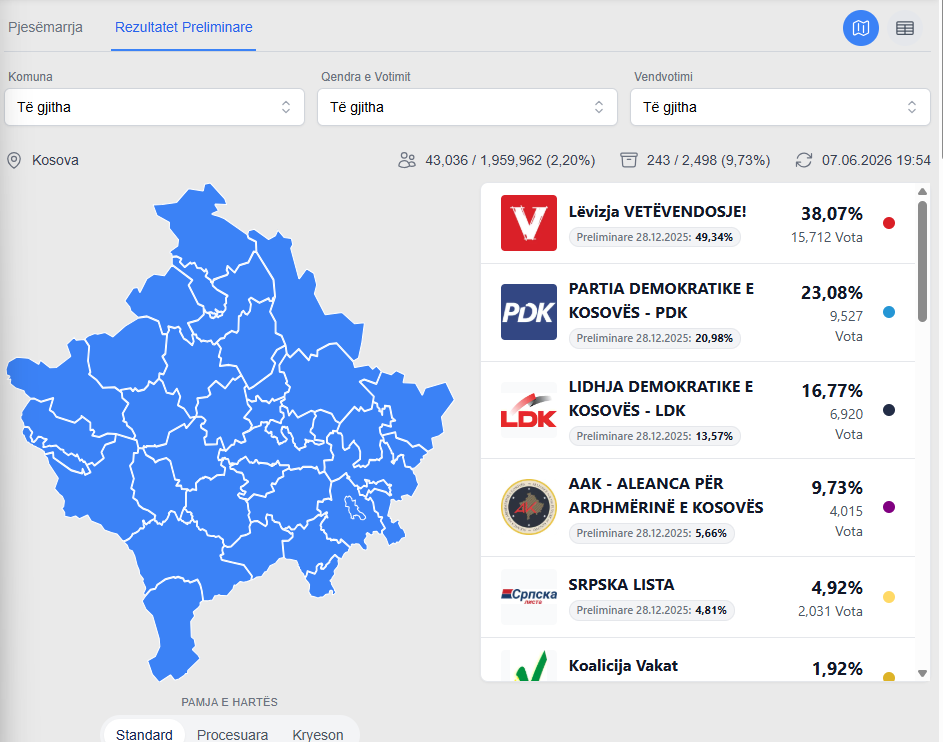Select Kryeson map view
The width and height of the screenshot is (943, 742).
coord(318,735)
